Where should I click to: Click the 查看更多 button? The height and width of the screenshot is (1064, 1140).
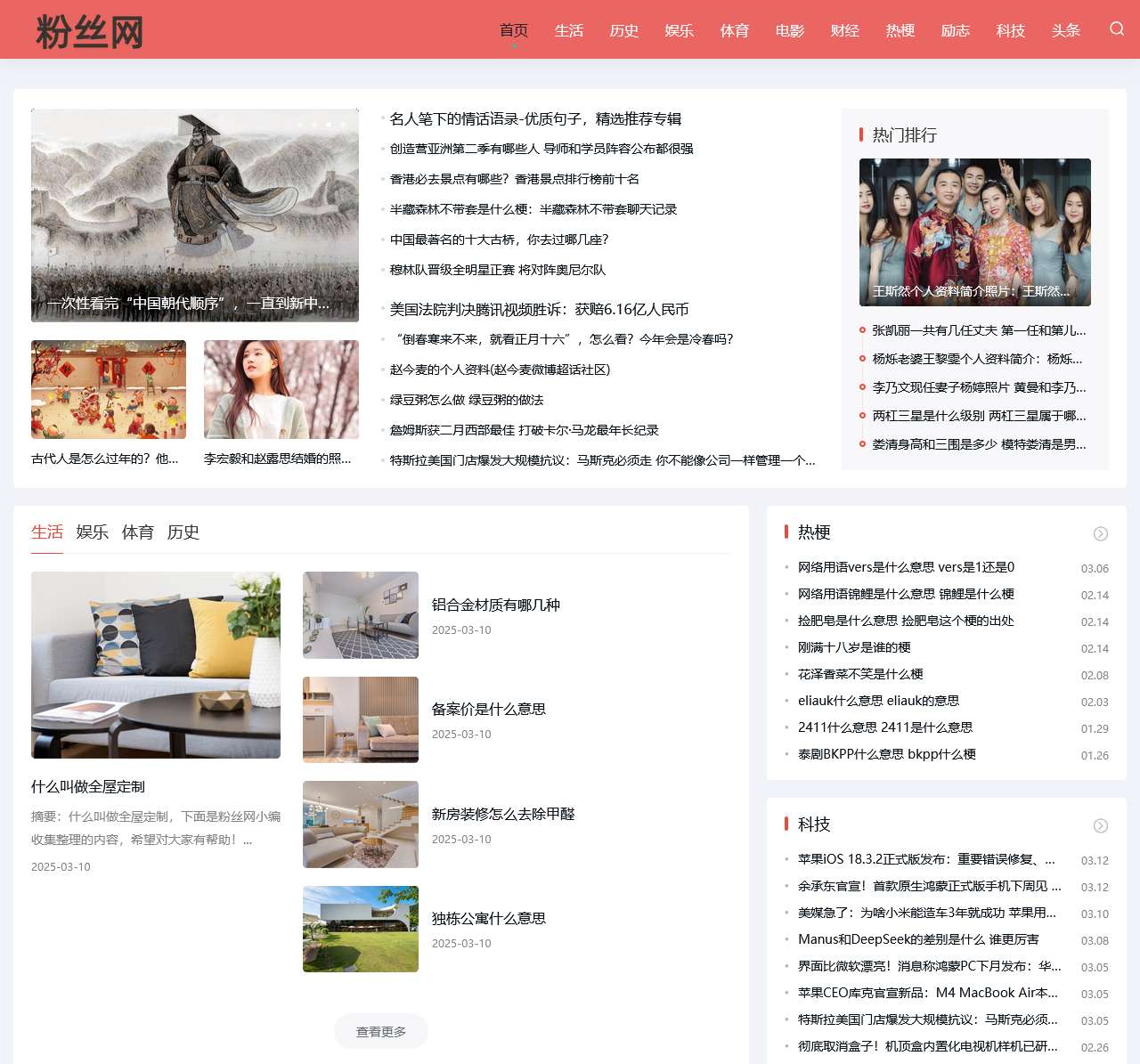click(x=380, y=1031)
